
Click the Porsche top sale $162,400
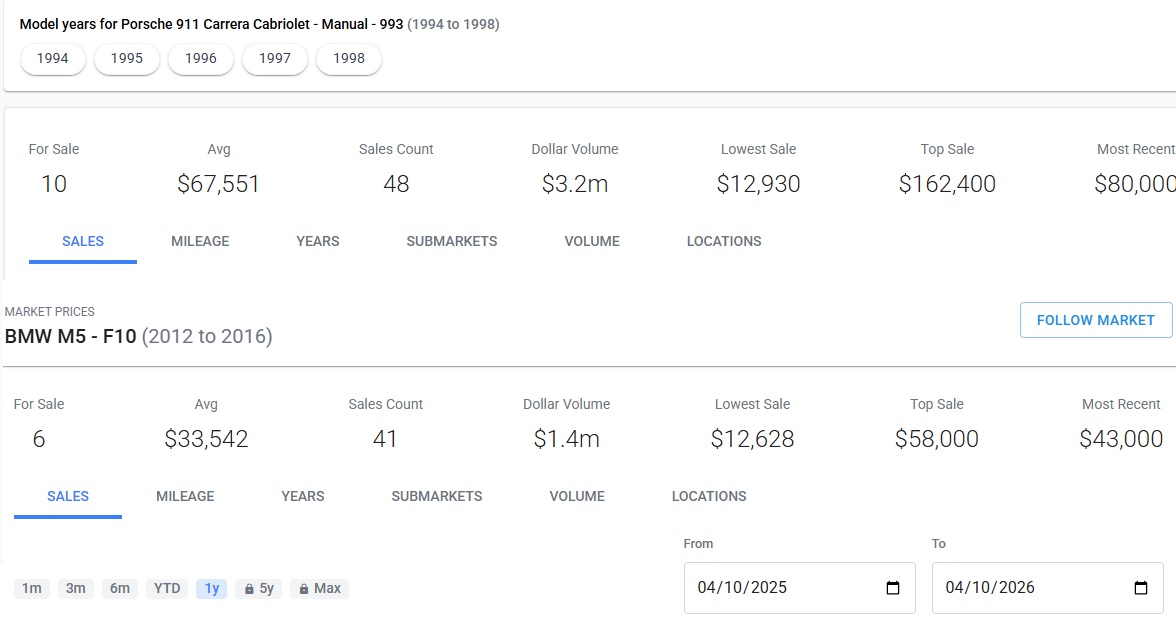point(947,184)
